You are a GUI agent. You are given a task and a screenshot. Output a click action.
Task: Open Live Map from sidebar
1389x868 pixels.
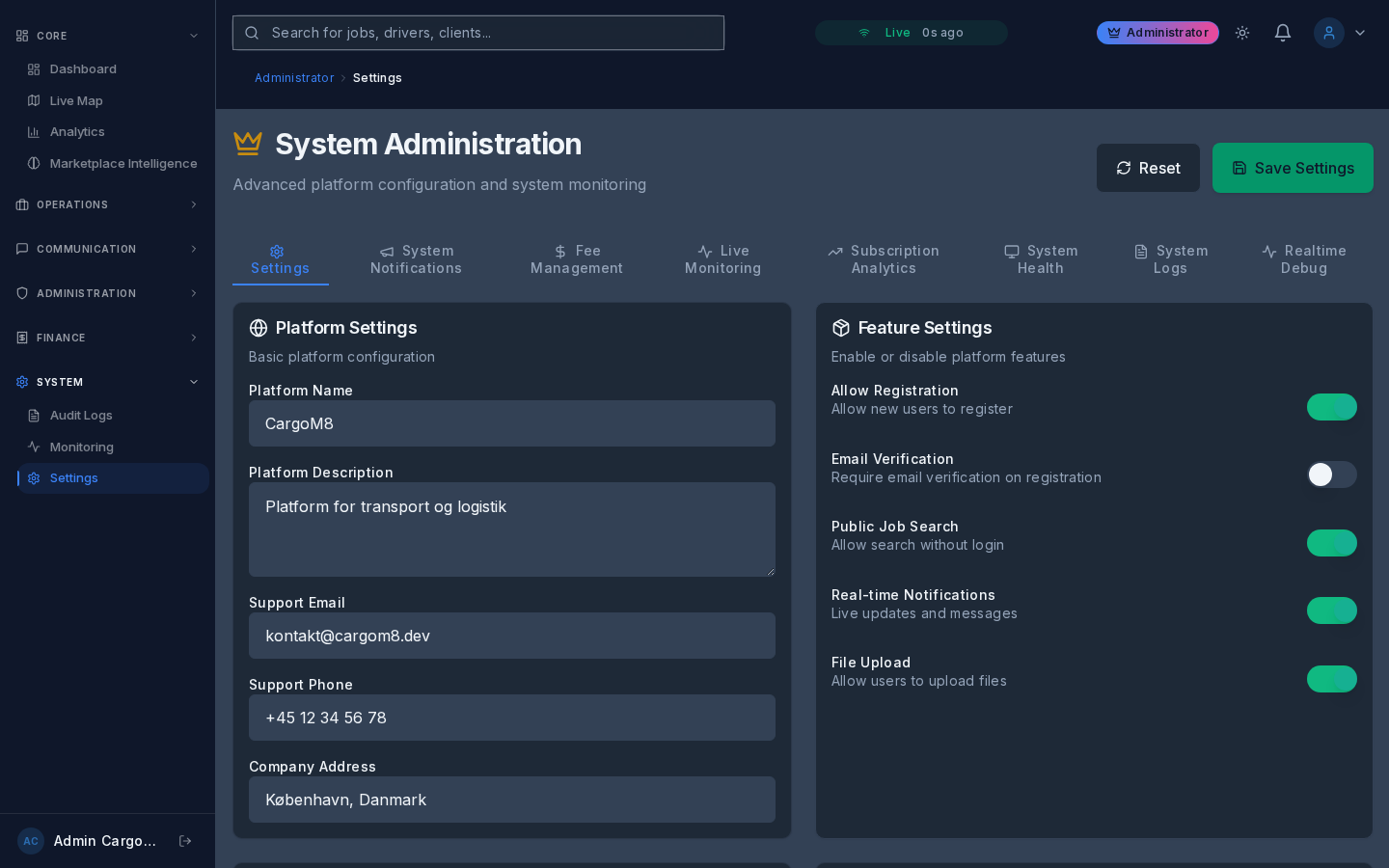[76, 100]
